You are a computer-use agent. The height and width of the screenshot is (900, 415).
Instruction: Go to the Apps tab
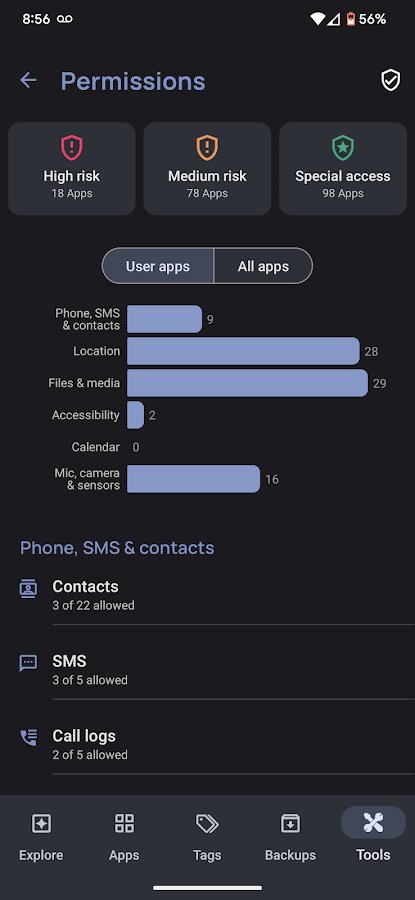(124, 836)
